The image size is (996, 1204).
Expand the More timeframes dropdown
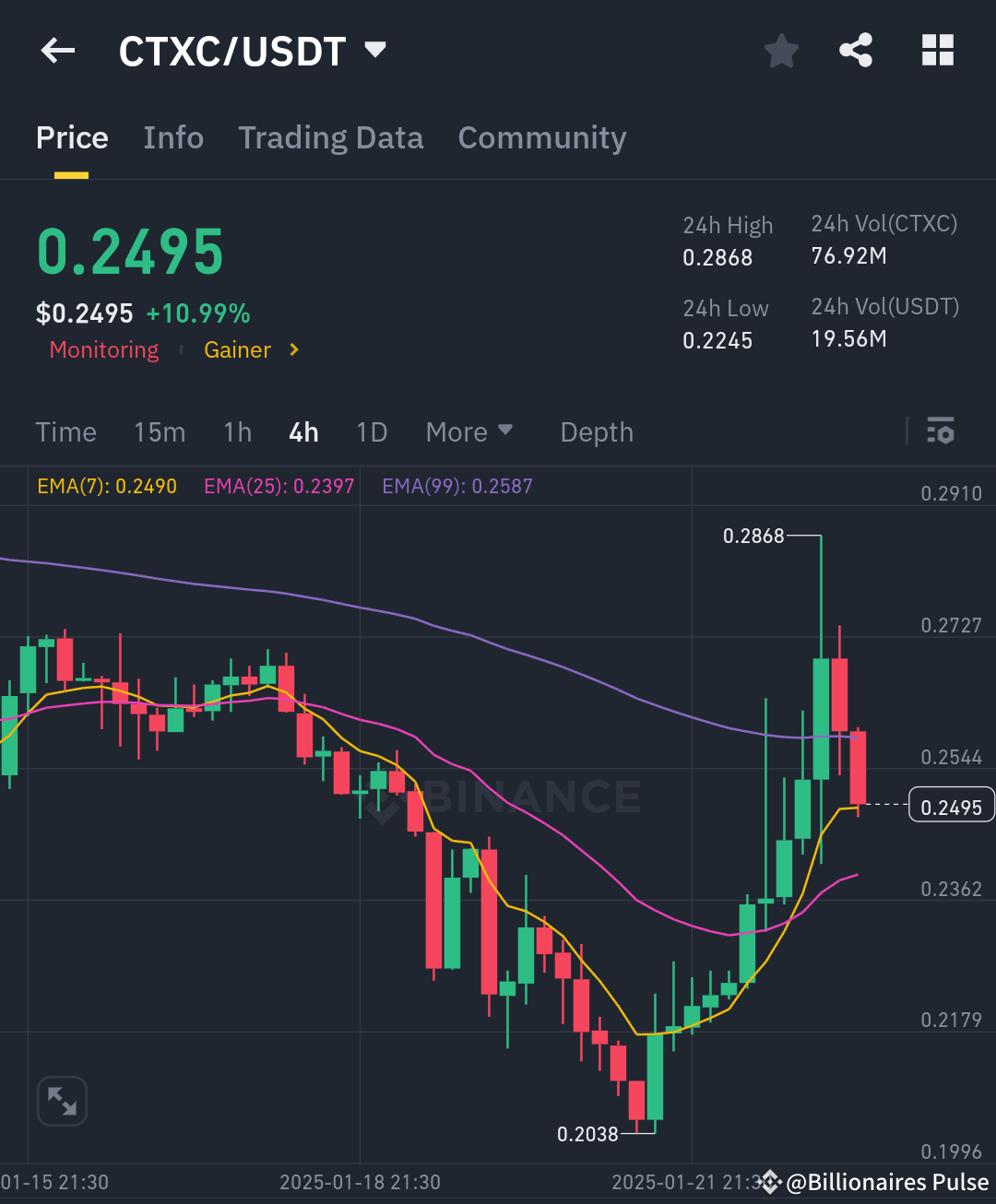pyautogui.click(x=469, y=431)
